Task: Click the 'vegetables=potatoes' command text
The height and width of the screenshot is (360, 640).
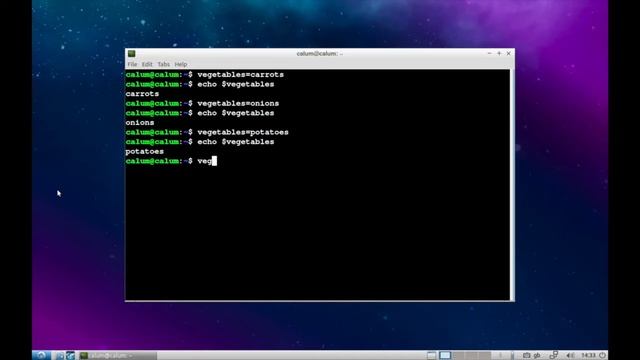Action: click(243, 132)
